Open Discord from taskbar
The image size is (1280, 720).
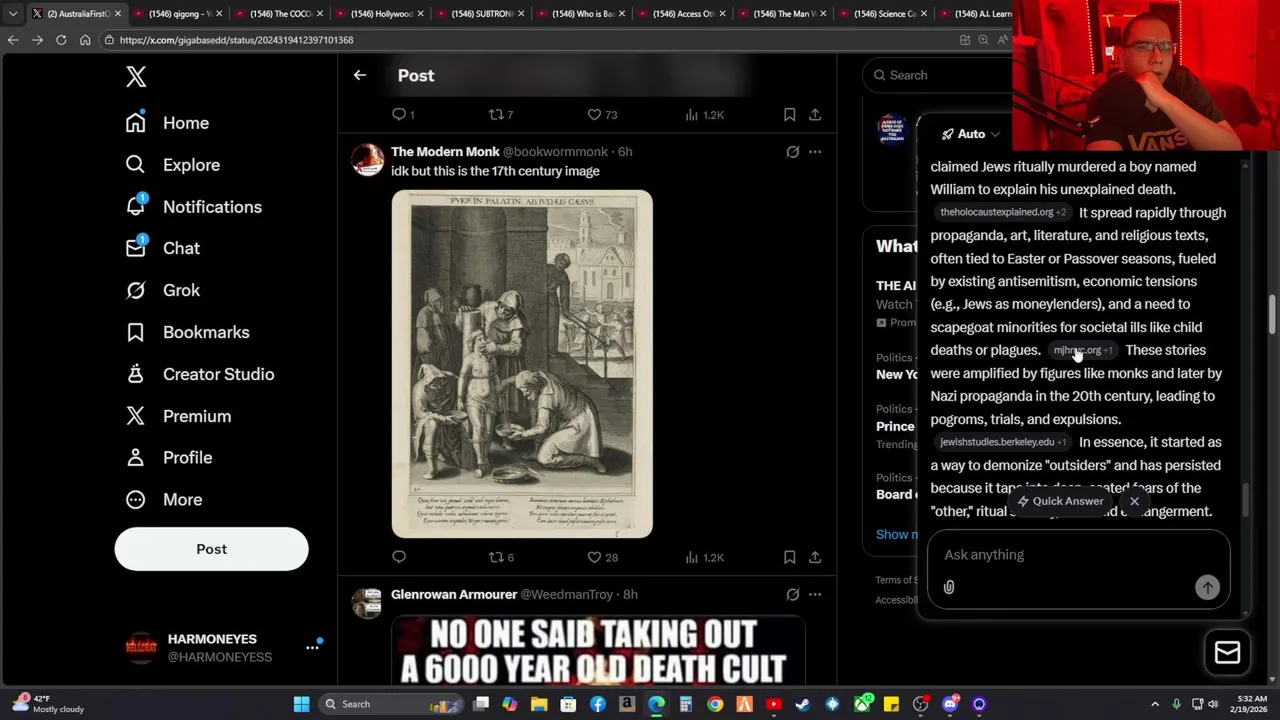tap(950, 704)
